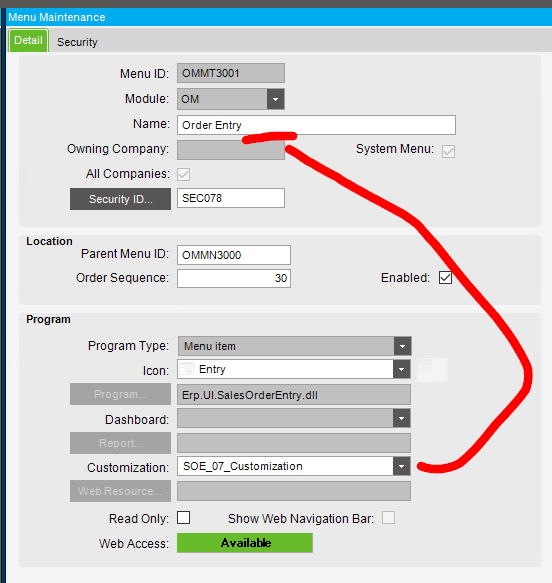Click the Program... button
552x583 pixels.
pos(120,394)
